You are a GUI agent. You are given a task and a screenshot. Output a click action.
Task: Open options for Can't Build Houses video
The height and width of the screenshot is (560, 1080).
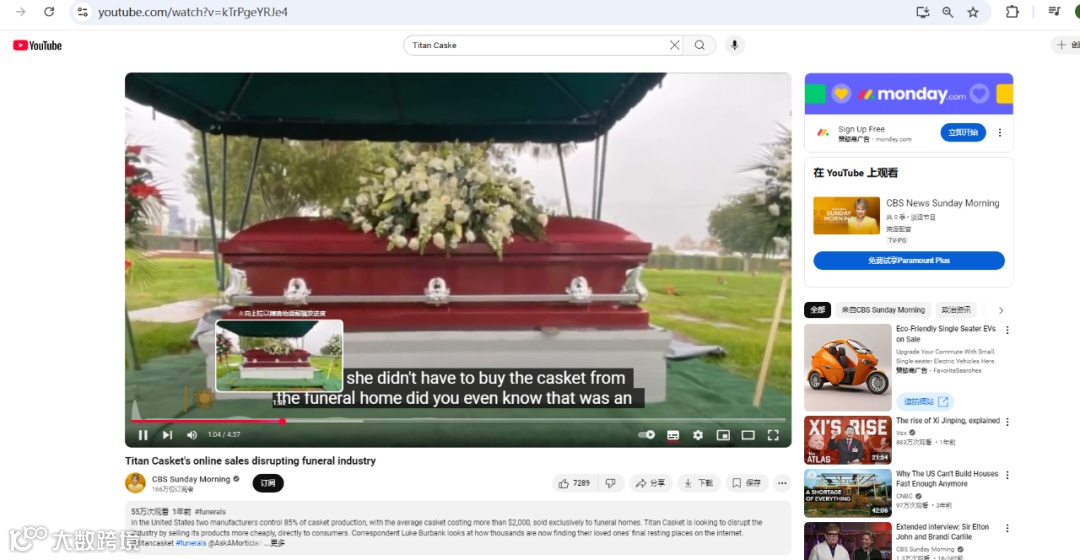[x=1007, y=475]
